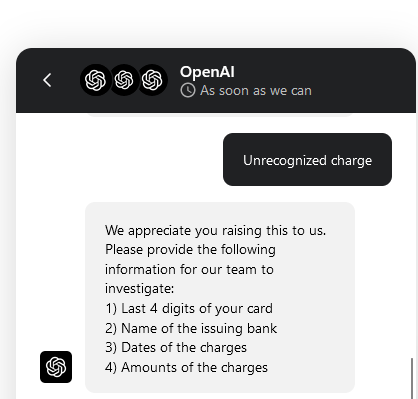The width and height of the screenshot is (418, 399).
Task: Click the middle OpenAI avatar in header
Action: (x=124, y=80)
